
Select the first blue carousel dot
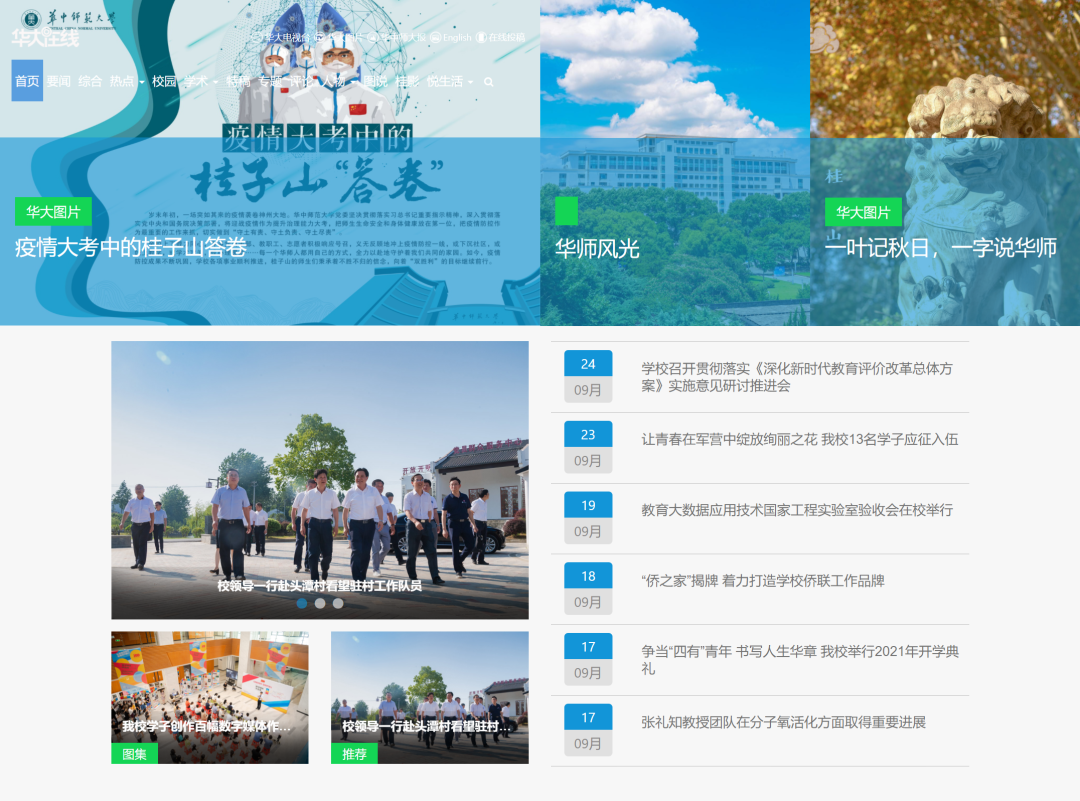[x=302, y=603]
